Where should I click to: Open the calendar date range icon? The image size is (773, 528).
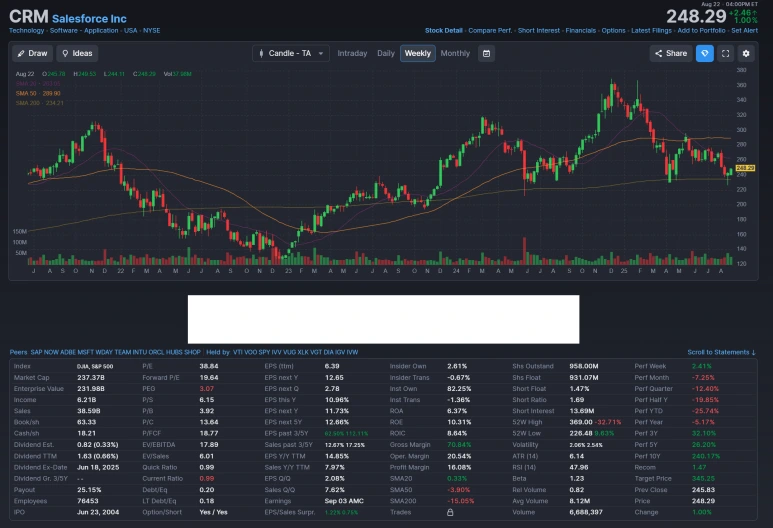(x=487, y=53)
